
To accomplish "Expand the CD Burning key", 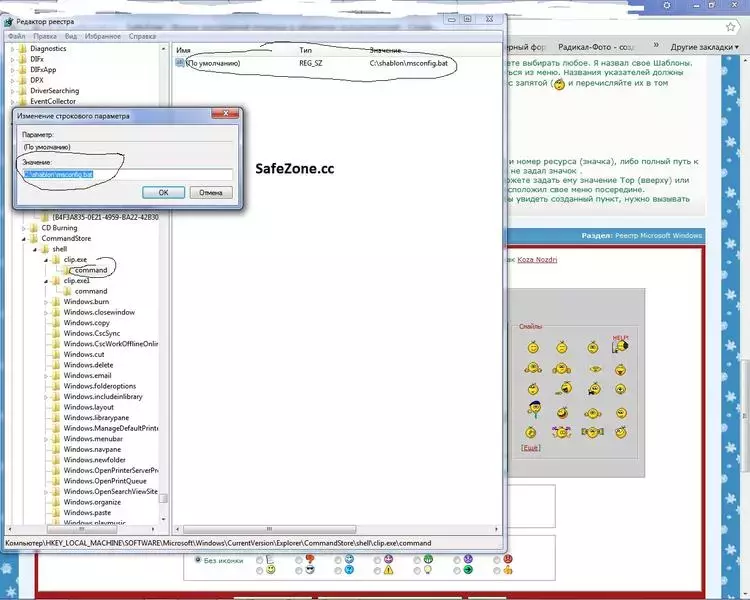I will (24, 228).
